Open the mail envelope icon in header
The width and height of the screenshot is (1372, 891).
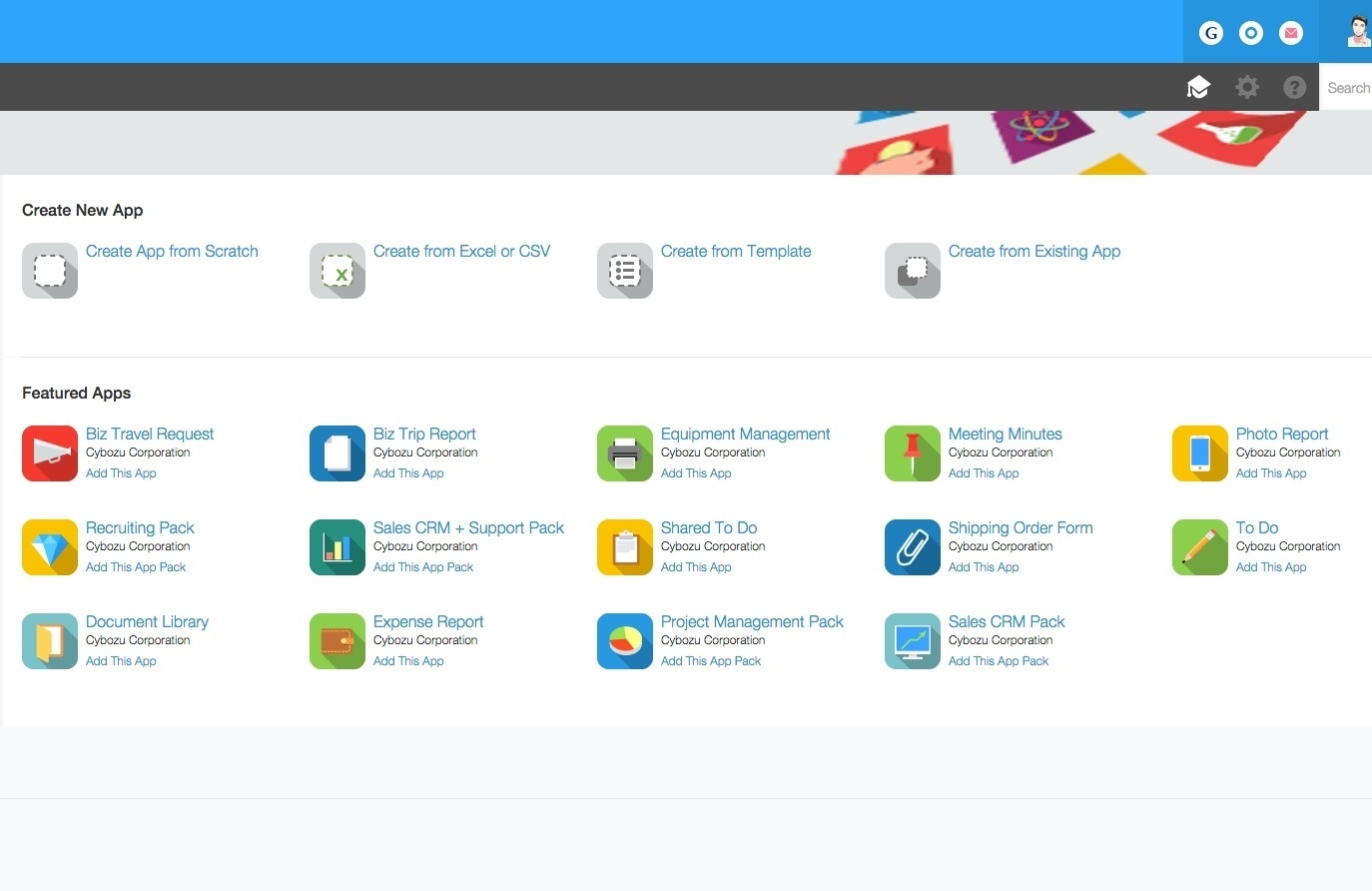pos(1291,33)
